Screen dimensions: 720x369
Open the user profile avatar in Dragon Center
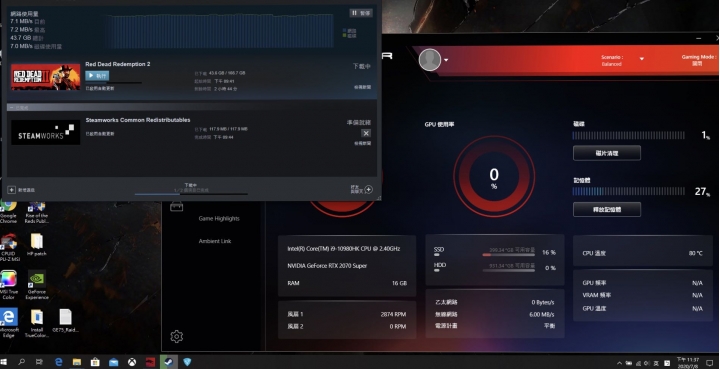coord(430,60)
